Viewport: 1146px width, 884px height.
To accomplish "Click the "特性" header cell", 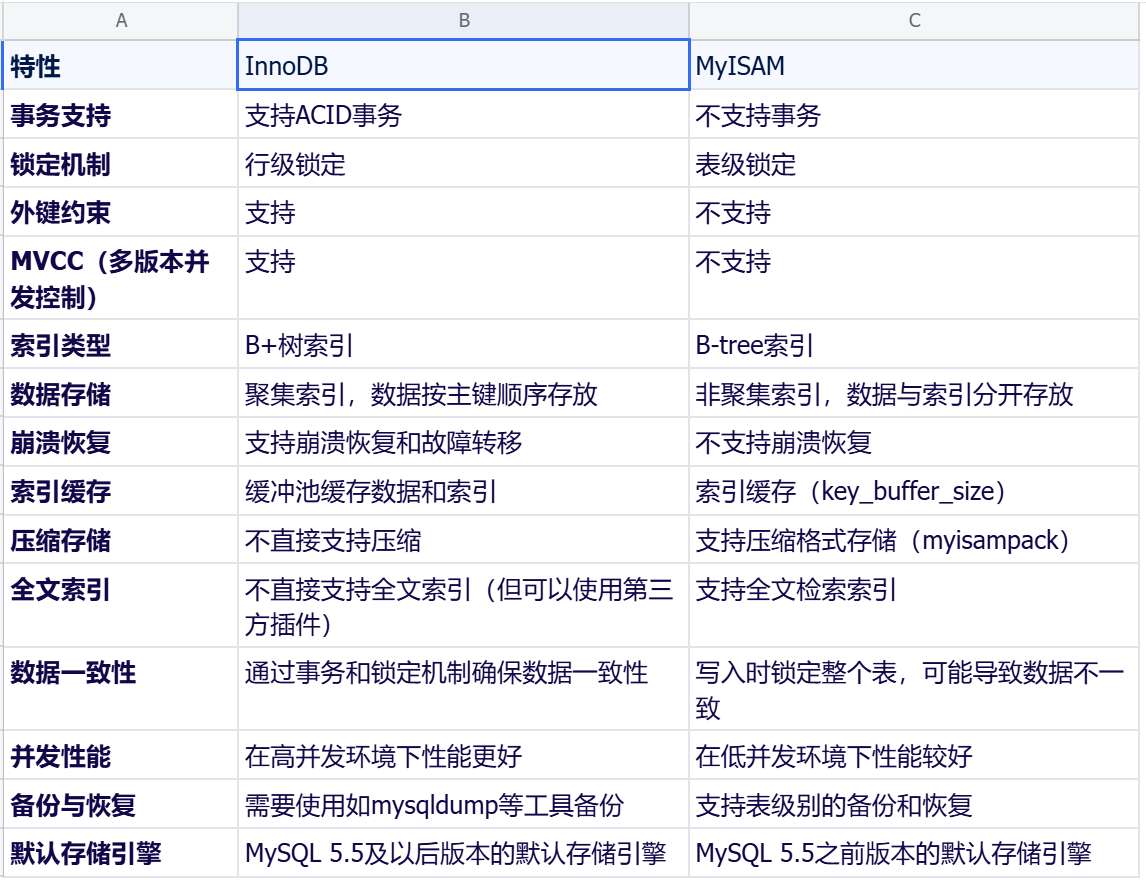I will tap(121, 66).
